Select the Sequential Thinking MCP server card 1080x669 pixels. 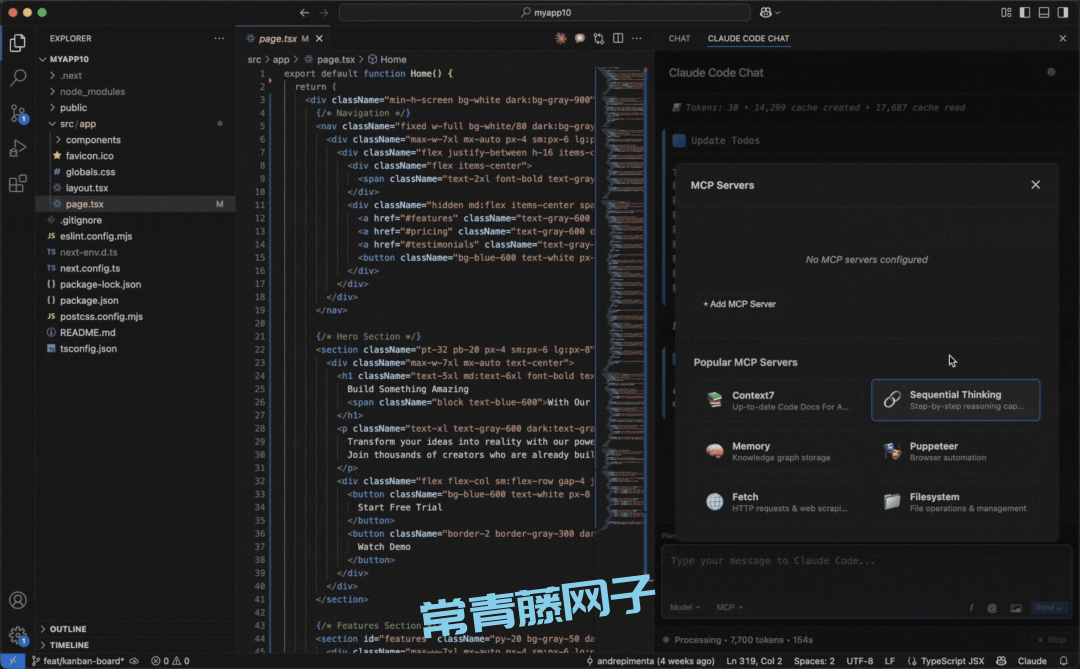point(955,400)
